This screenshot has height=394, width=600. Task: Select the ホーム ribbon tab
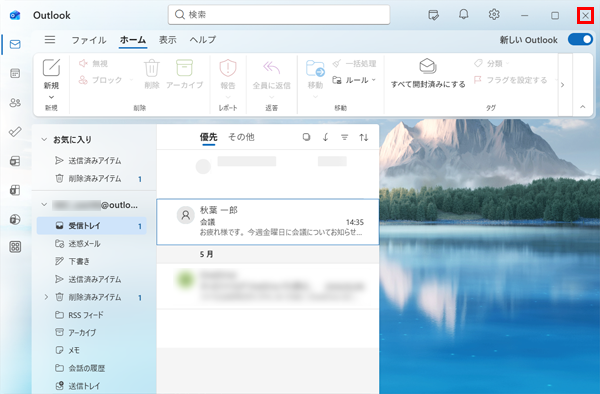click(133, 40)
